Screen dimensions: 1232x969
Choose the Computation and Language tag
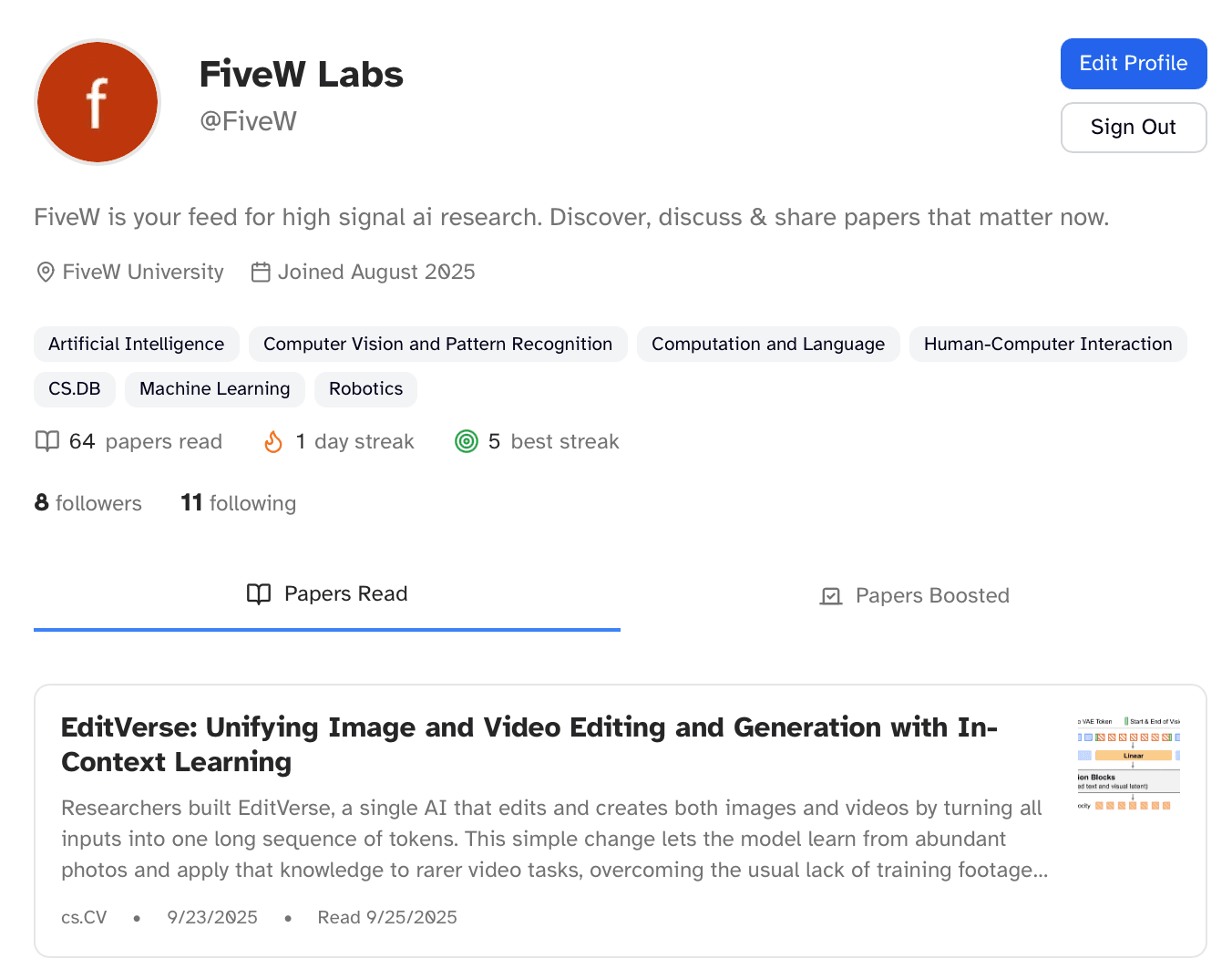[x=767, y=345]
